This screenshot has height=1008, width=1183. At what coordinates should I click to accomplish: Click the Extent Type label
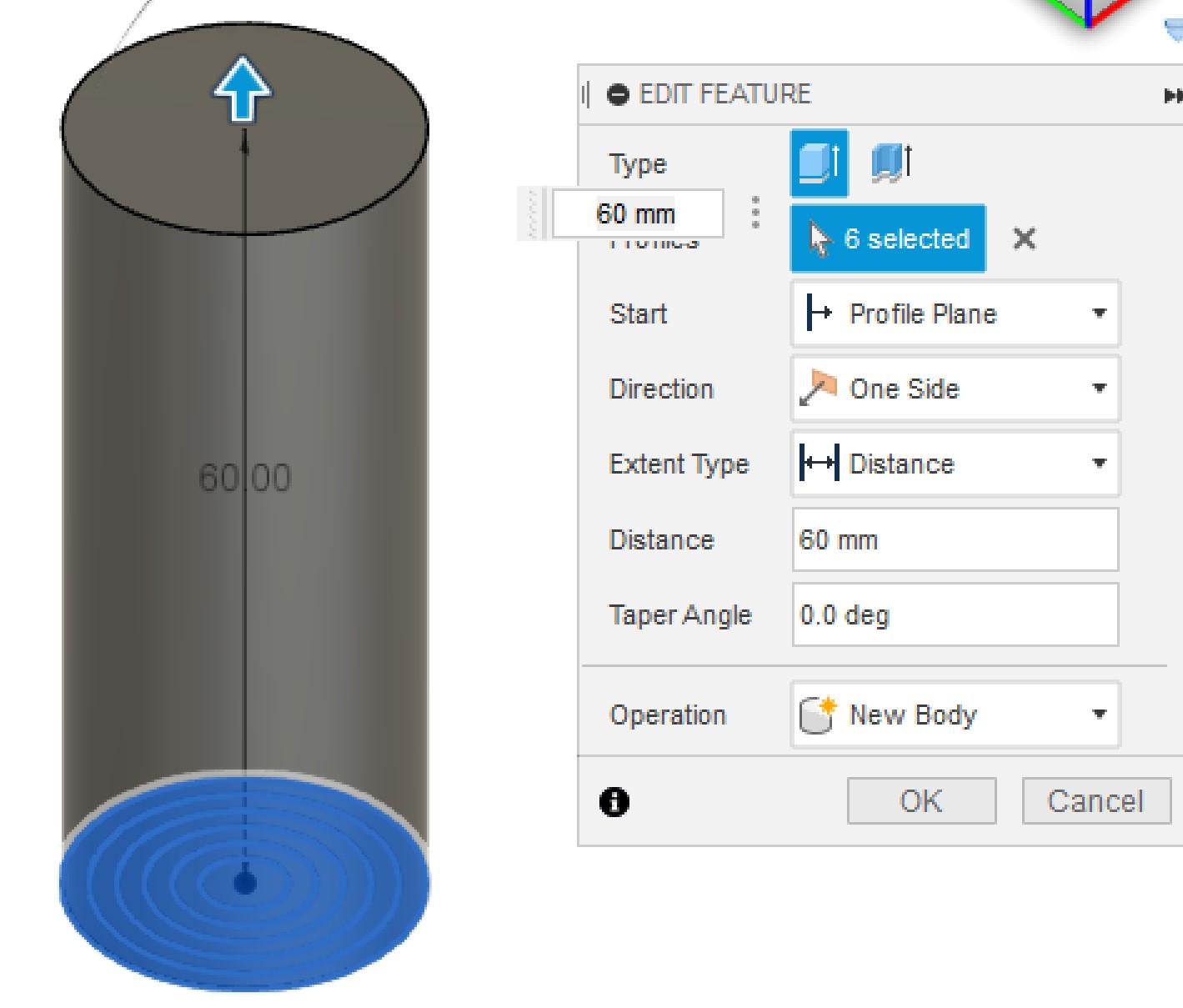coord(679,464)
